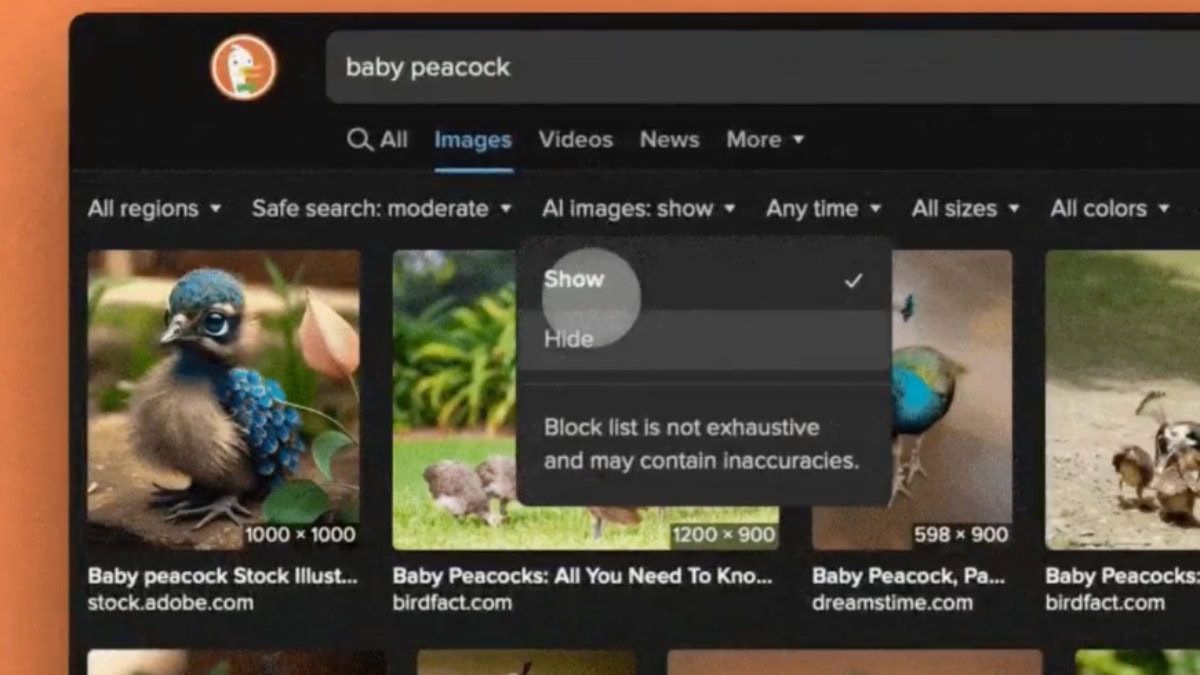Open the Videos tab

[576, 140]
